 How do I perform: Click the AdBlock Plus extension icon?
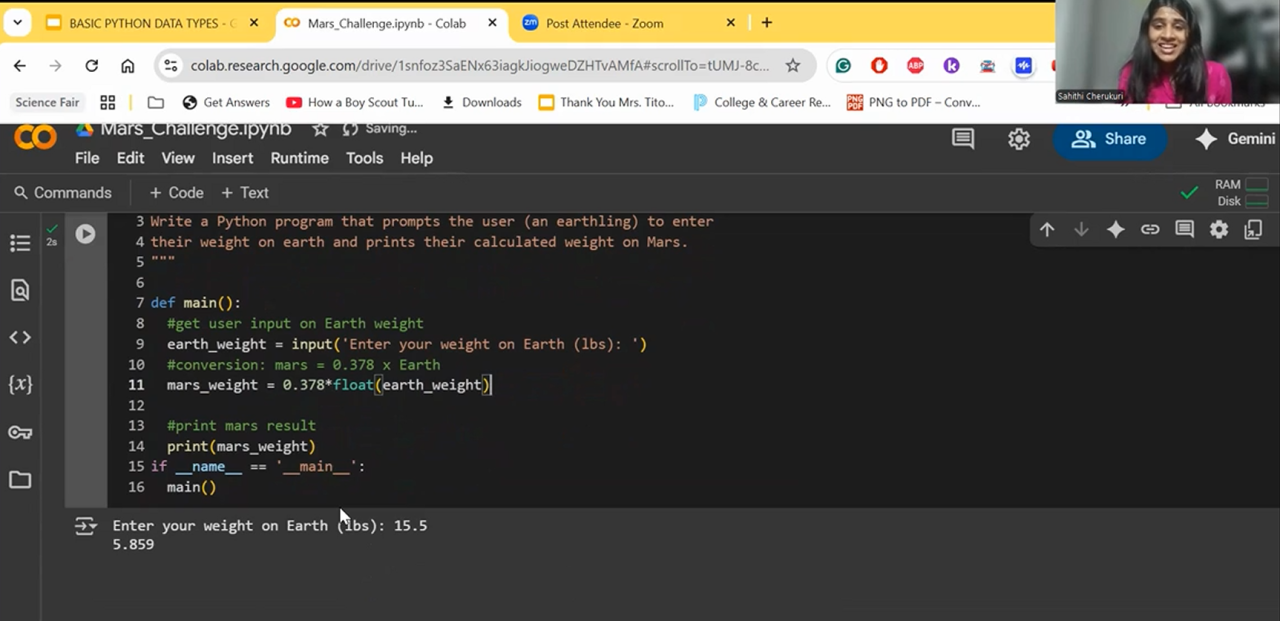pyautogui.click(x=915, y=66)
